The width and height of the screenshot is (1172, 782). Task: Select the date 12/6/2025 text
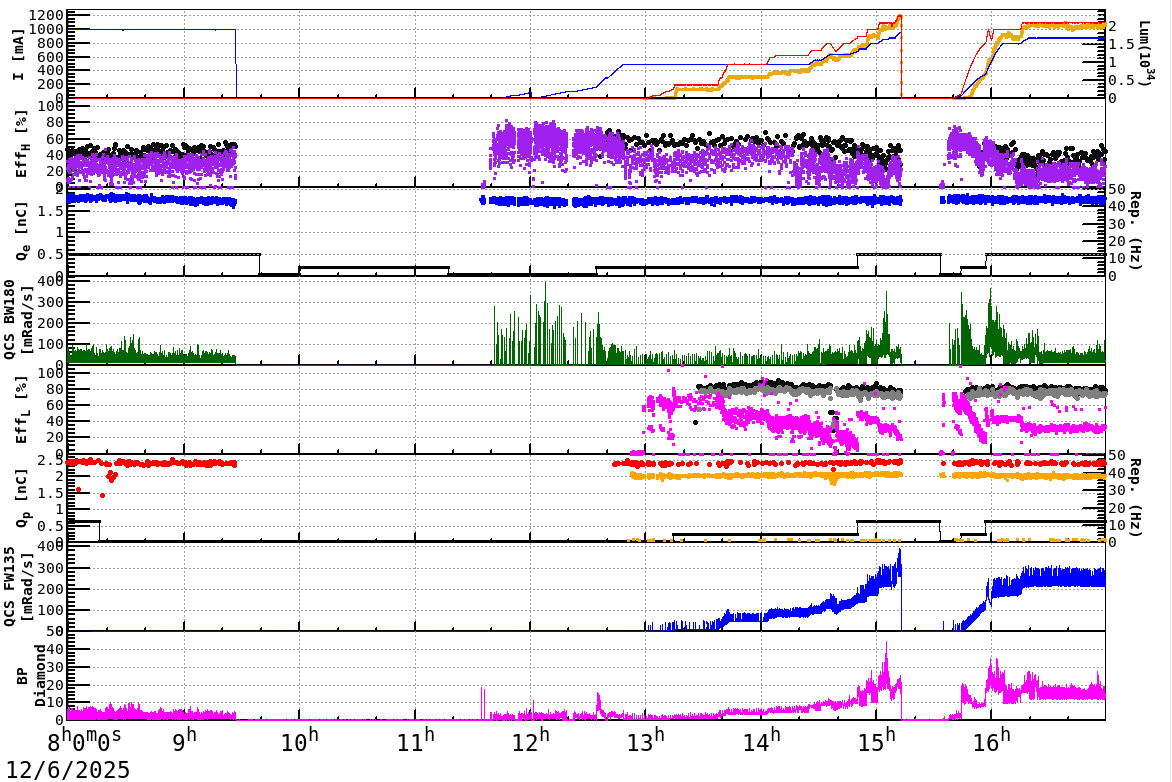point(66,768)
